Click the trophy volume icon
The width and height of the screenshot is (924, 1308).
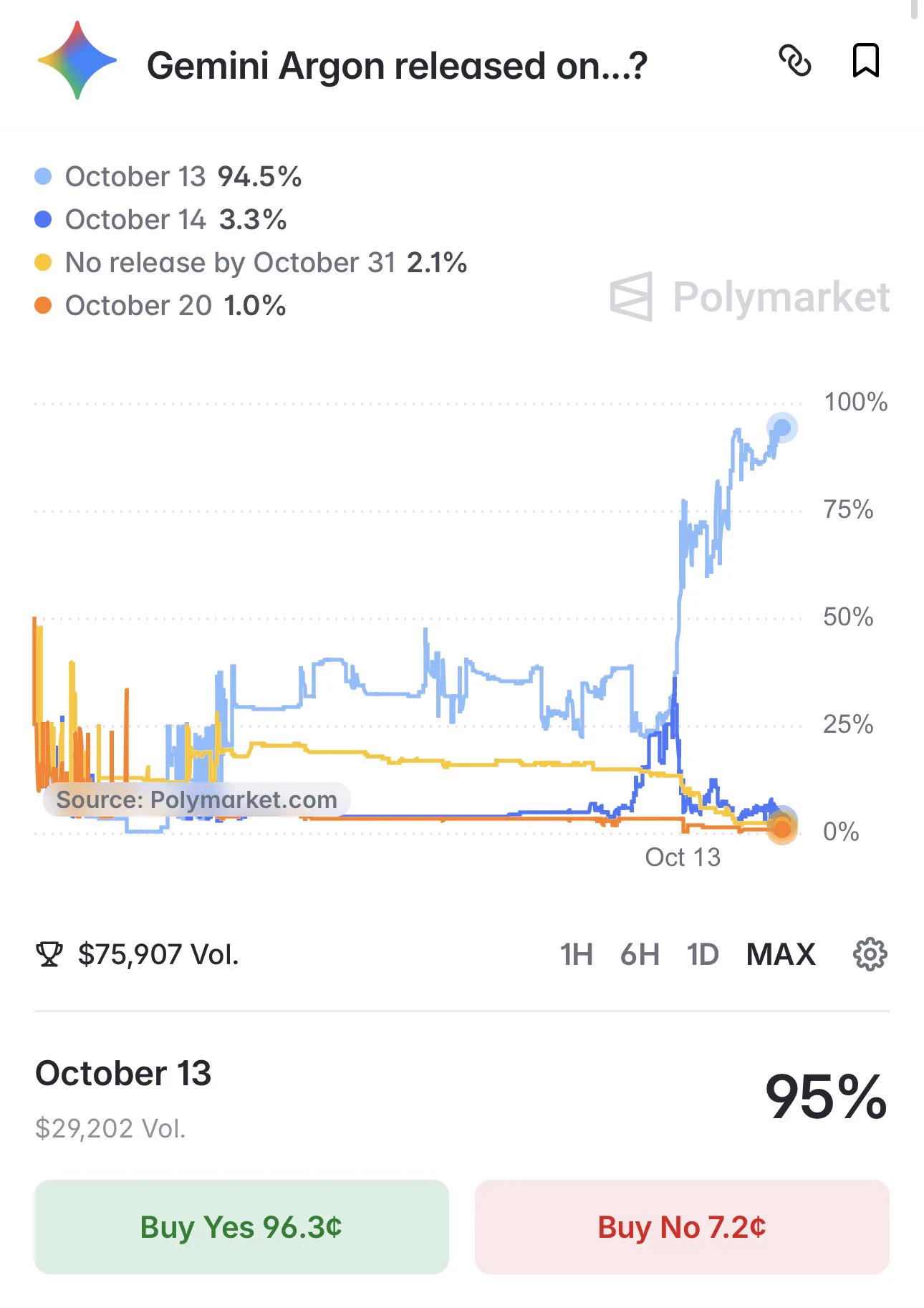click(49, 954)
